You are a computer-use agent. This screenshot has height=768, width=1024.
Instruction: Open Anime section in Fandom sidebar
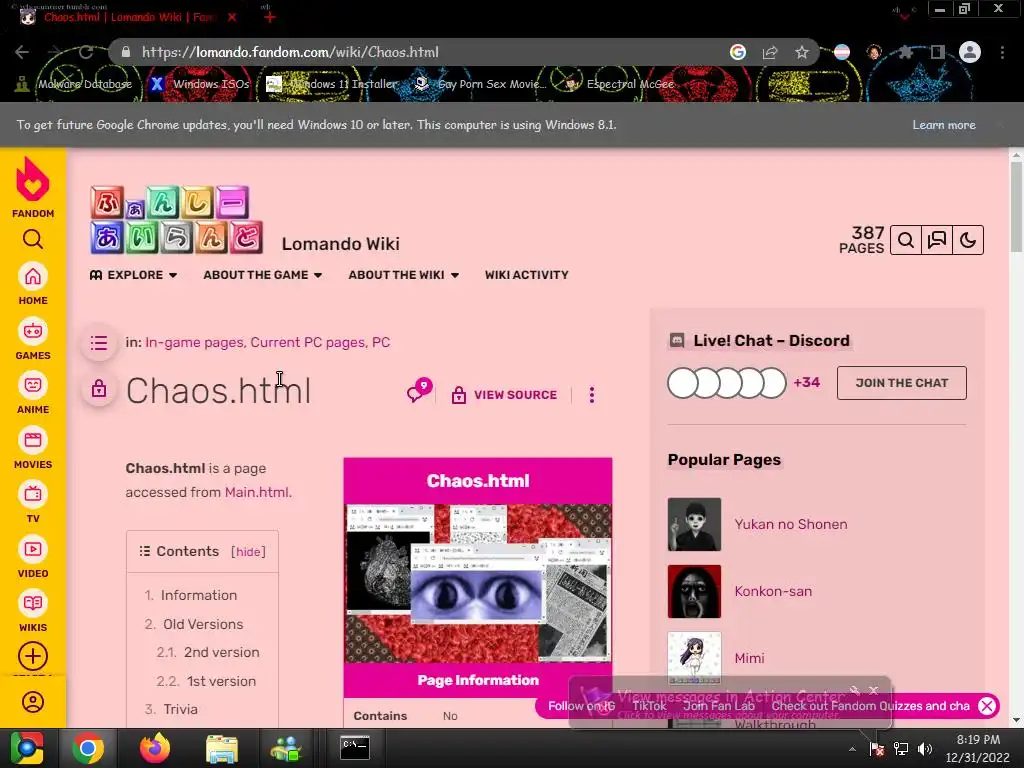pos(33,393)
